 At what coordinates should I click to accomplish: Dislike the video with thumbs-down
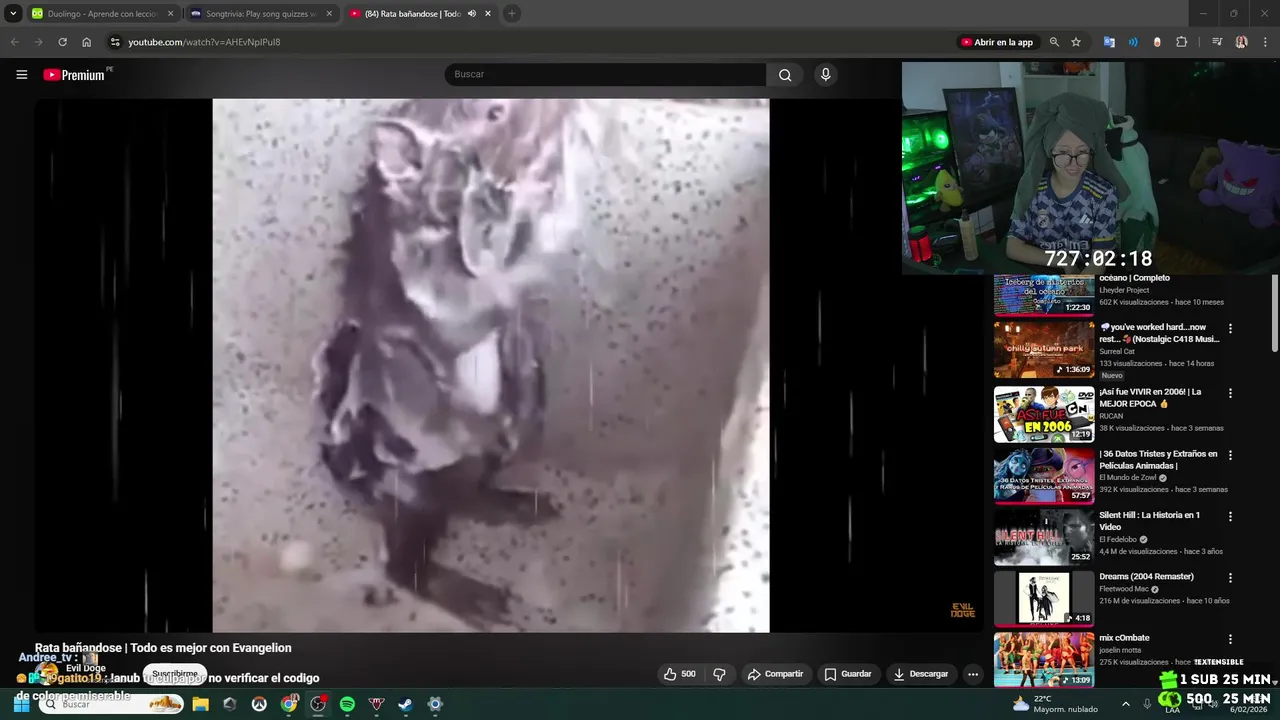(719, 674)
